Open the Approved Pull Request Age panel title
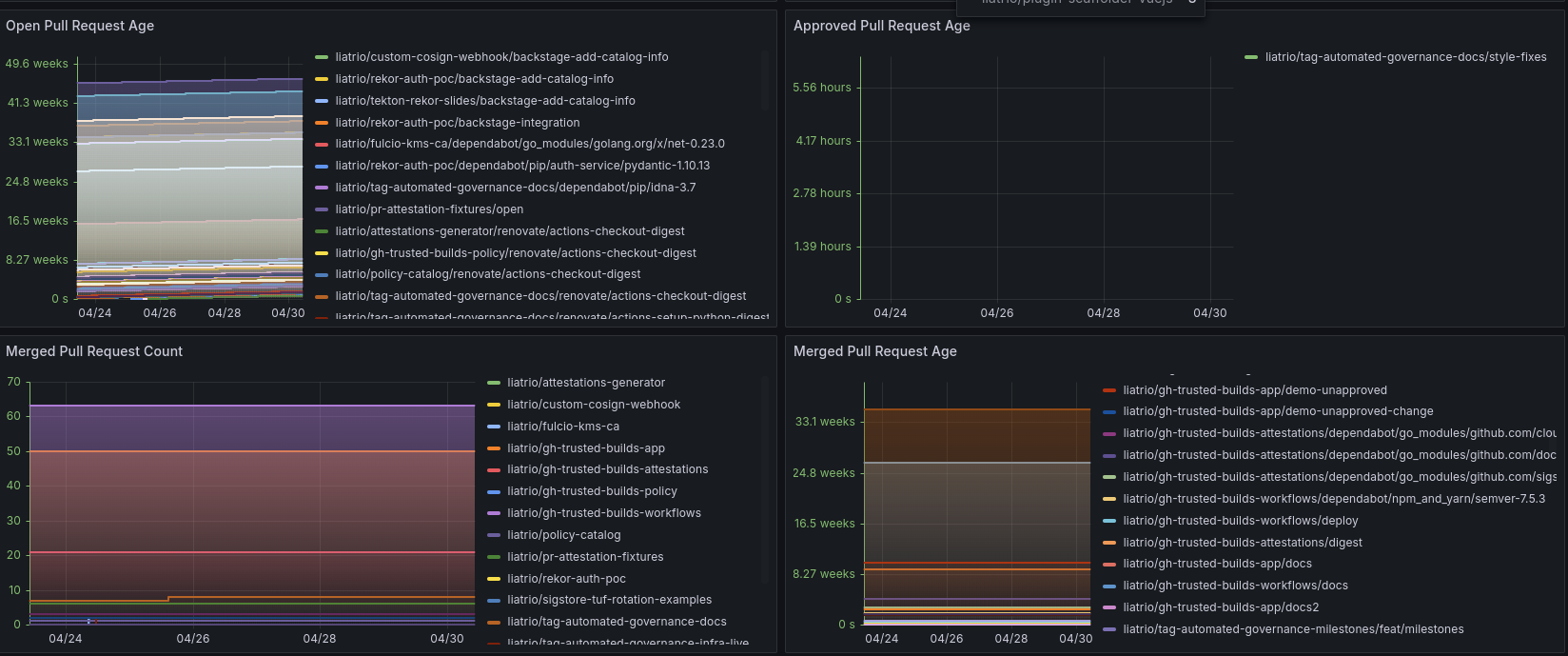Viewport: 1568px width, 656px height. 882,26
